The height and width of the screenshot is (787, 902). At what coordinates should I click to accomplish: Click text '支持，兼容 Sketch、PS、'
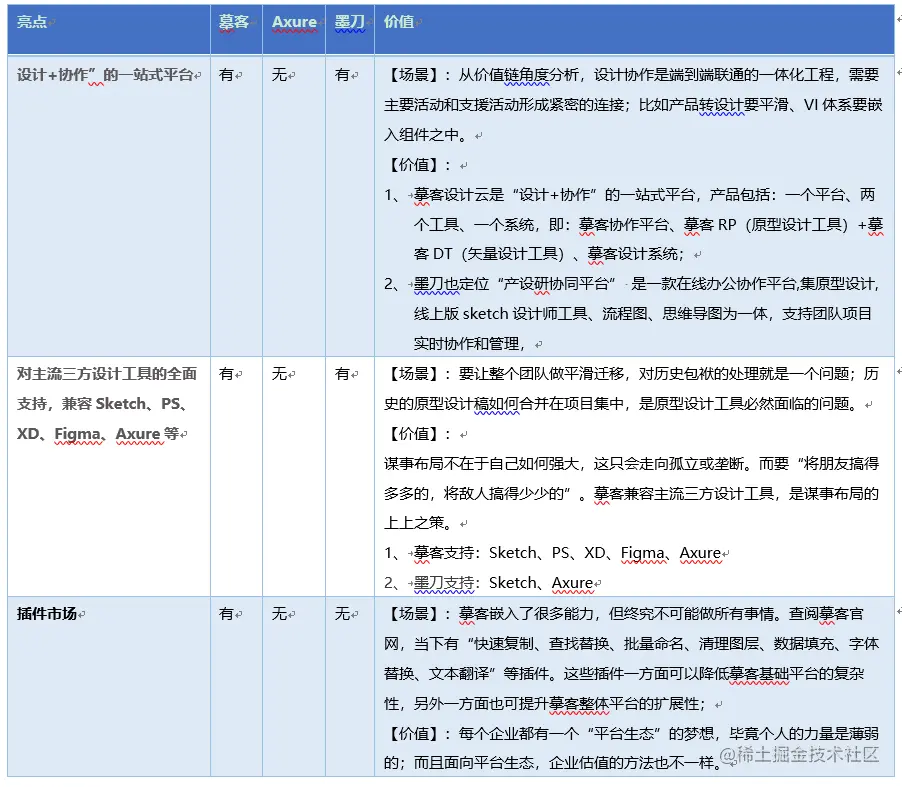point(101,404)
